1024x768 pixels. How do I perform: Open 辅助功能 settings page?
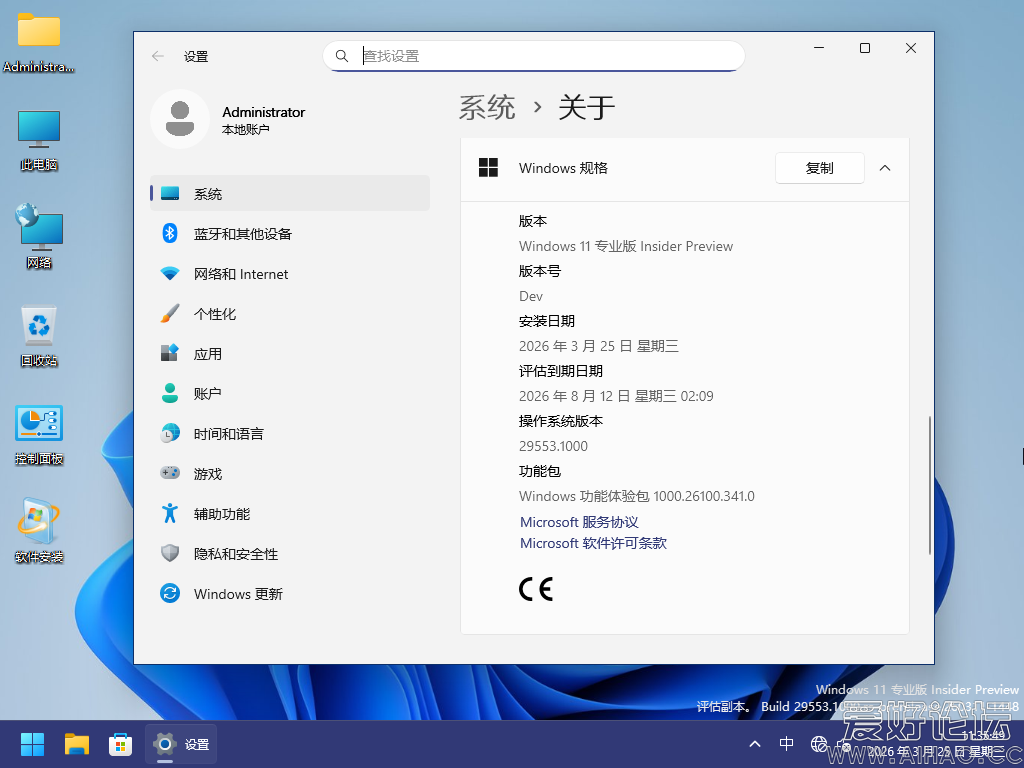pyautogui.click(x=289, y=514)
